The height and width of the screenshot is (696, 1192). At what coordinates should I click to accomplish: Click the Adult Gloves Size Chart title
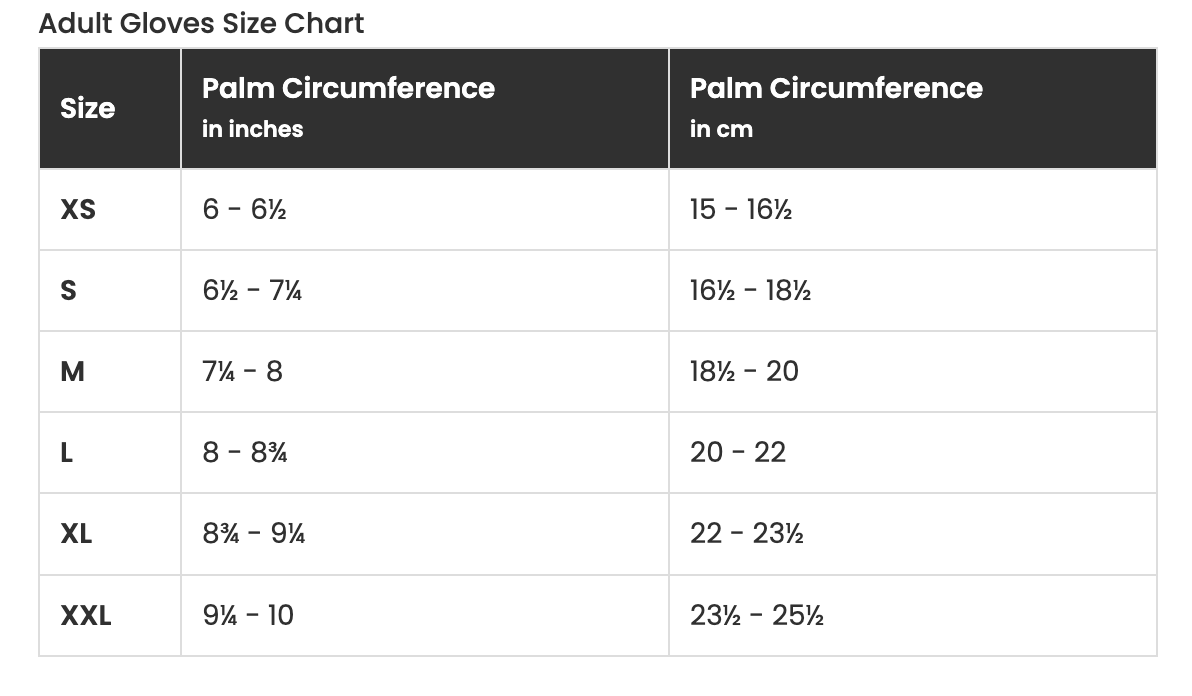coord(201,23)
